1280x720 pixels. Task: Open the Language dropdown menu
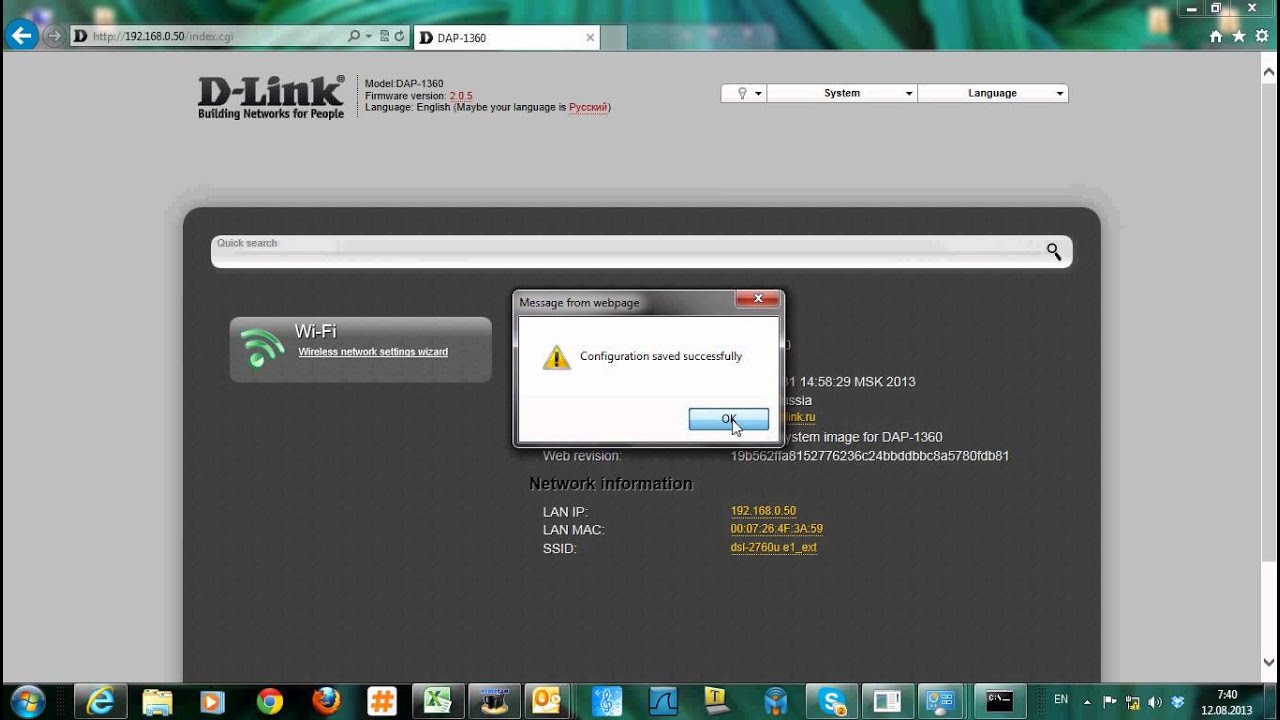pyautogui.click(x=993, y=93)
